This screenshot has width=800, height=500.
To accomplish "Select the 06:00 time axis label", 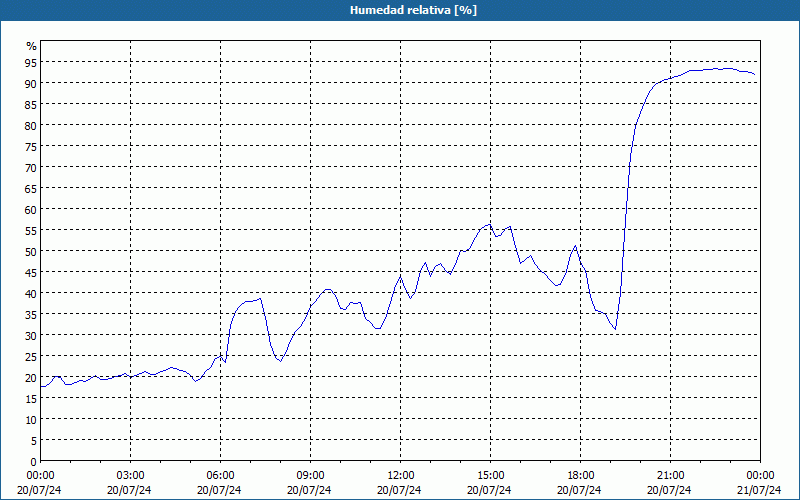I will click(220, 476).
